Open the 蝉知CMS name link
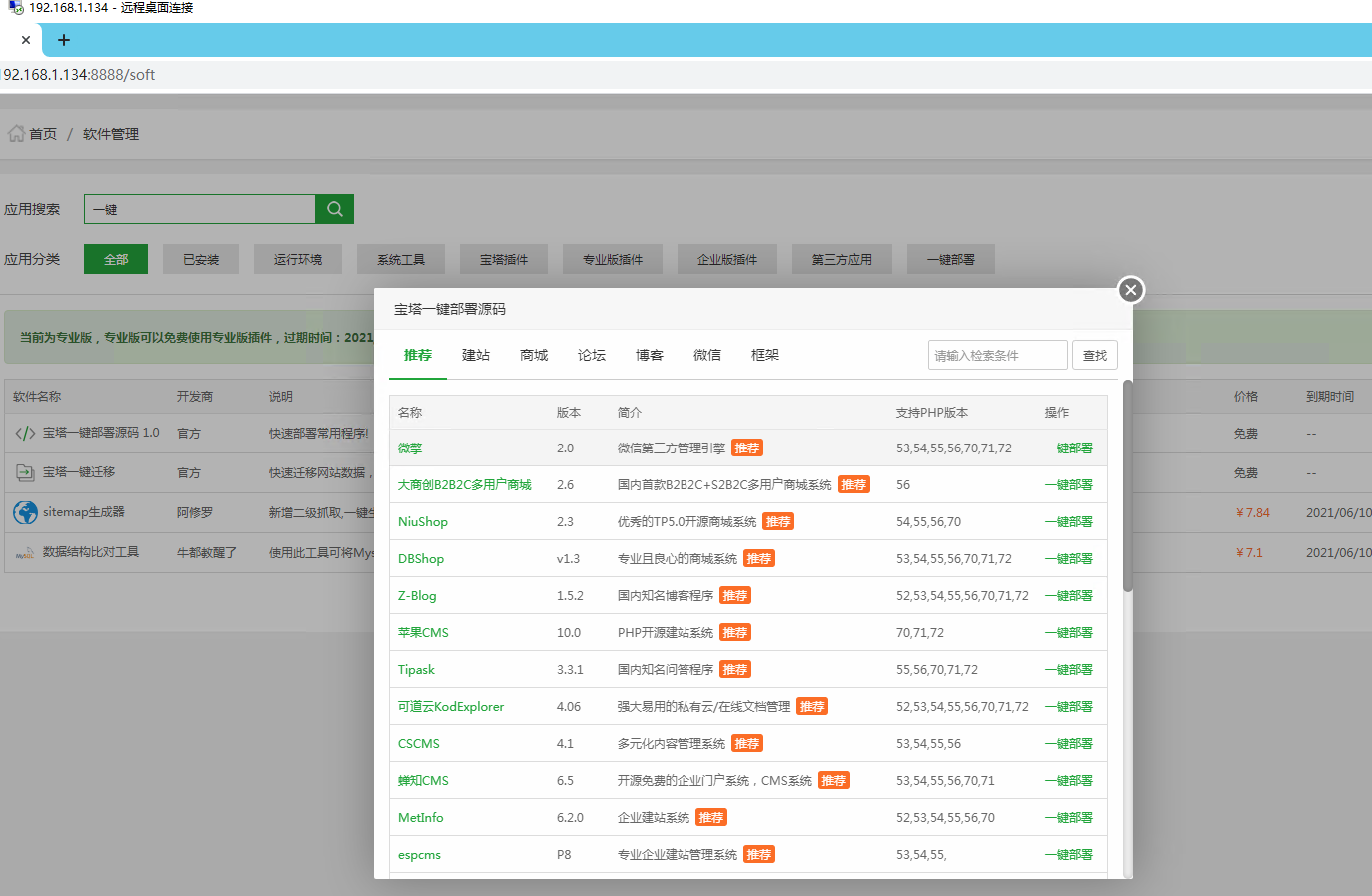Image resolution: width=1372 pixels, height=896 pixels. tap(423, 781)
